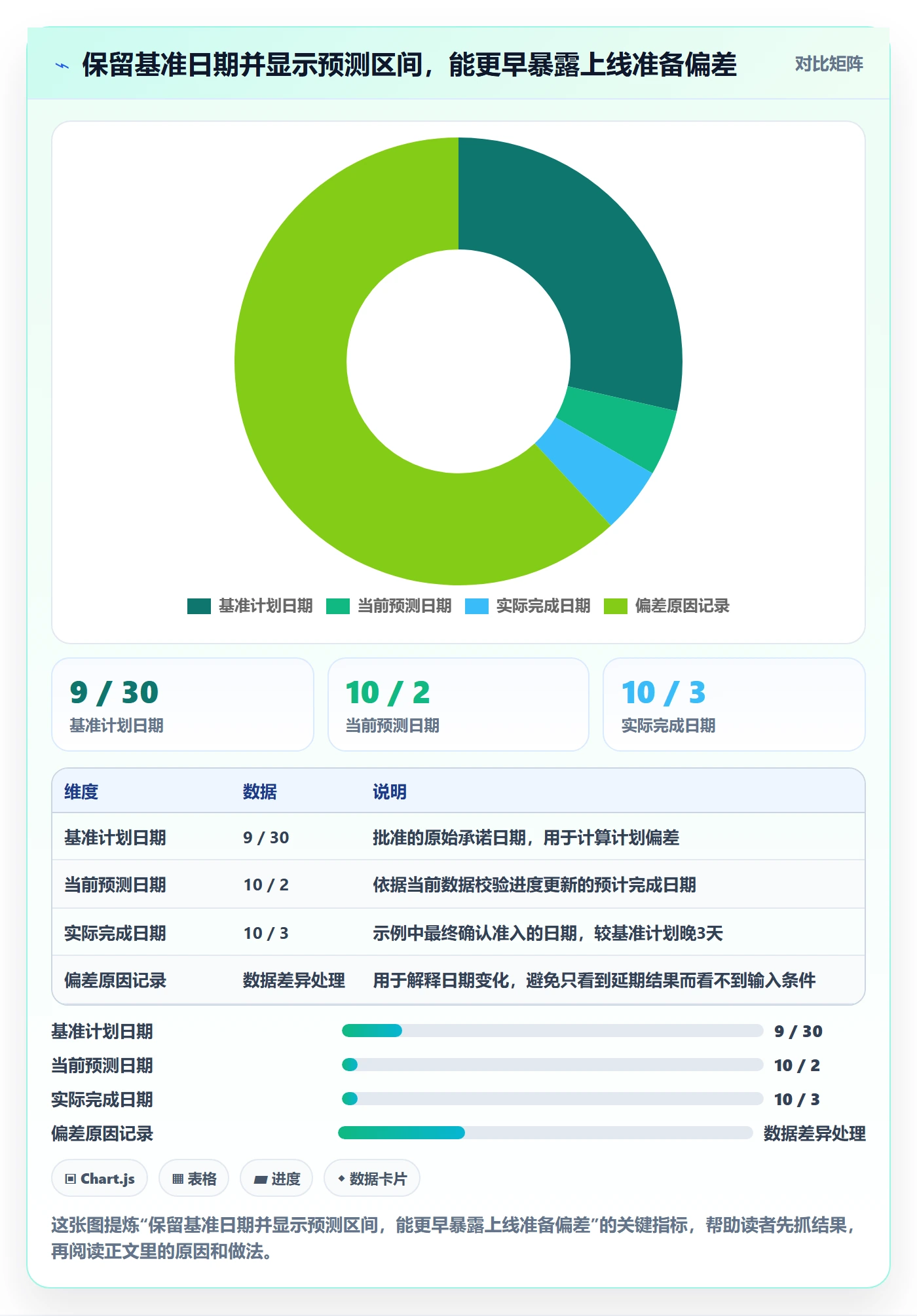Click the 数据差异处理 label beside the progress bar
Viewport: 917px width, 1316px height.
(815, 1133)
